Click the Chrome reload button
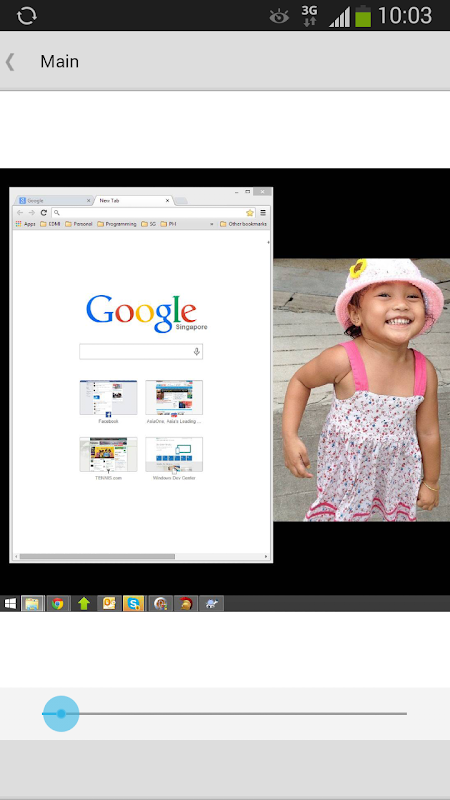The width and height of the screenshot is (450, 800). [44, 213]
